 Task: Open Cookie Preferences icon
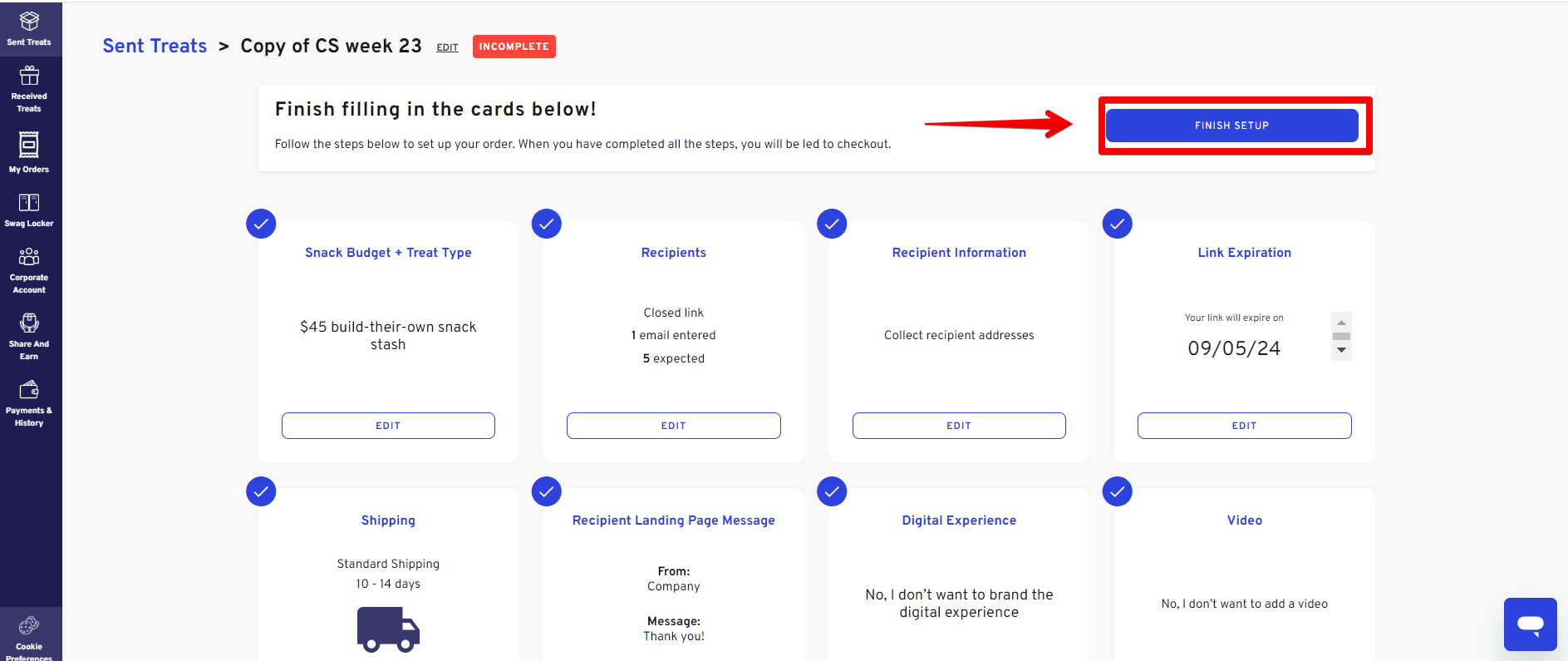pyautogui.click(x=29, y=625)
